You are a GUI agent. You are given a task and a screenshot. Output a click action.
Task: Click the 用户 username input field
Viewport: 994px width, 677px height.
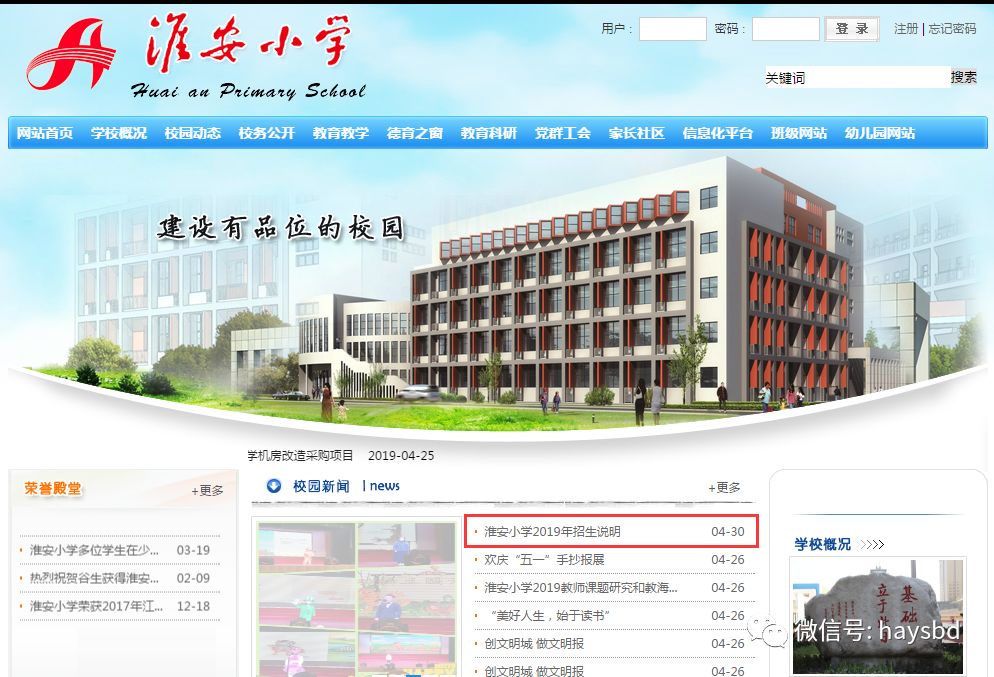(672, 29)
